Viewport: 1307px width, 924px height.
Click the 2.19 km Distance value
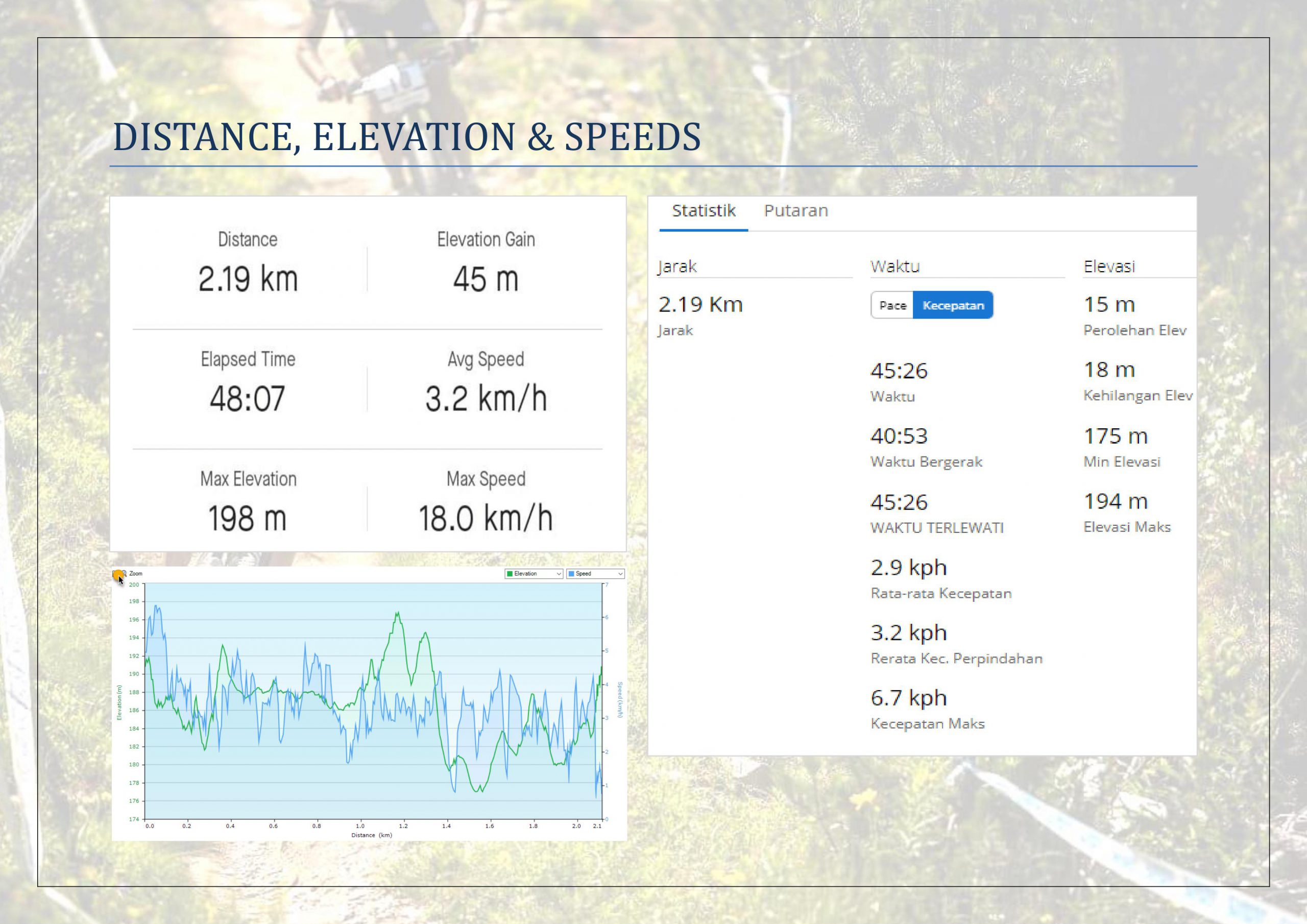click(248, 279)
